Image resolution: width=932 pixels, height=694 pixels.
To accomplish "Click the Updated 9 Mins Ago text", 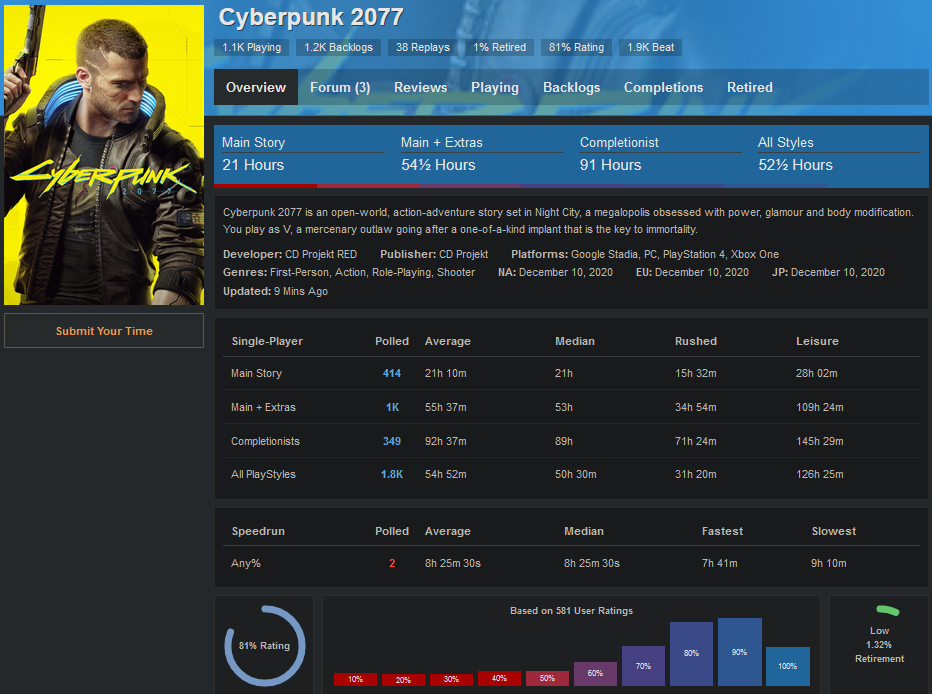I will tap(275, 291).
